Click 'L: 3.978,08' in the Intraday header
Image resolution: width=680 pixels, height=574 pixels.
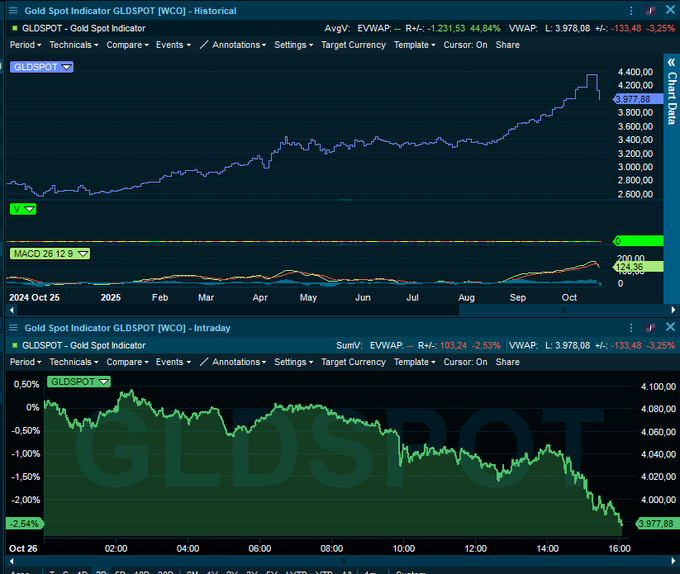pos(567,345)
